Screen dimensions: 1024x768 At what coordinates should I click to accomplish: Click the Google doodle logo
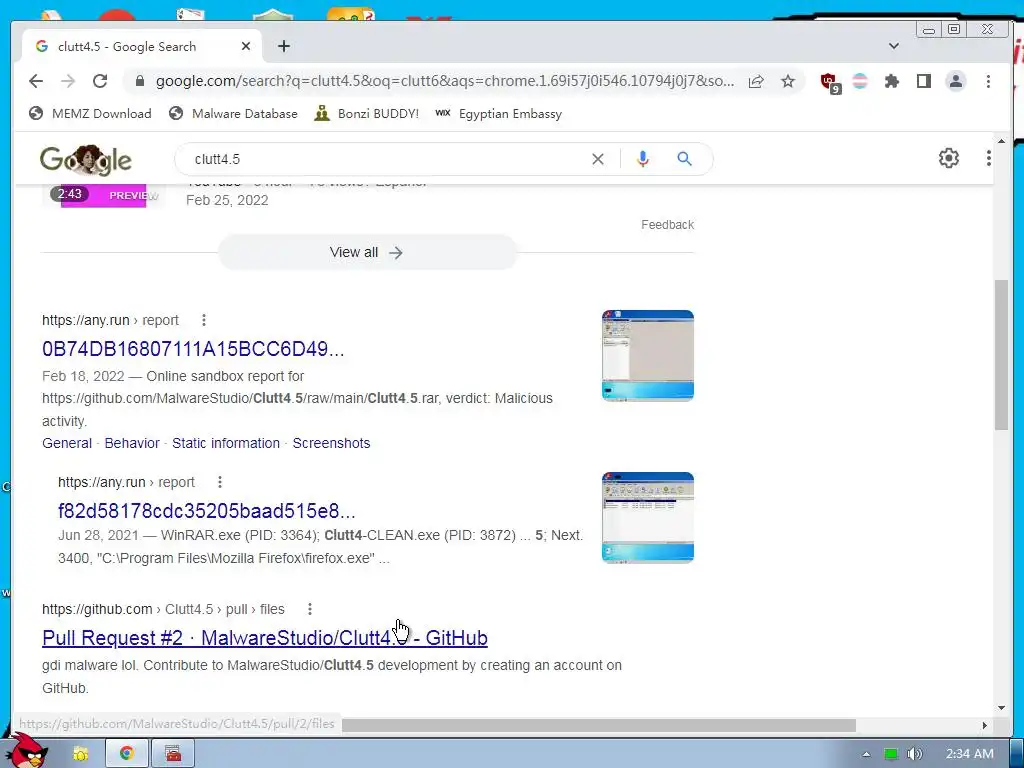coord(86,159)
